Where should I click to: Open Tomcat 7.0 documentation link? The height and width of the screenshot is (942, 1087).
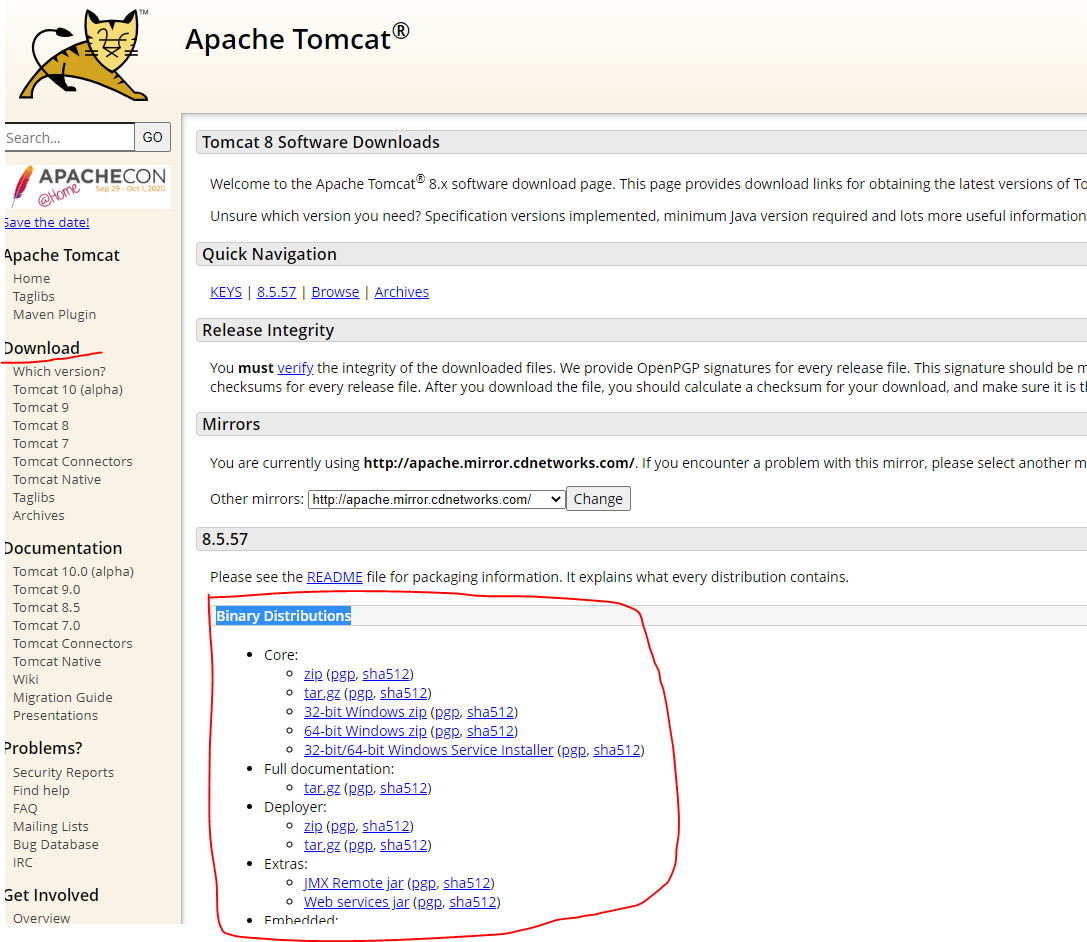coord(46,625)
